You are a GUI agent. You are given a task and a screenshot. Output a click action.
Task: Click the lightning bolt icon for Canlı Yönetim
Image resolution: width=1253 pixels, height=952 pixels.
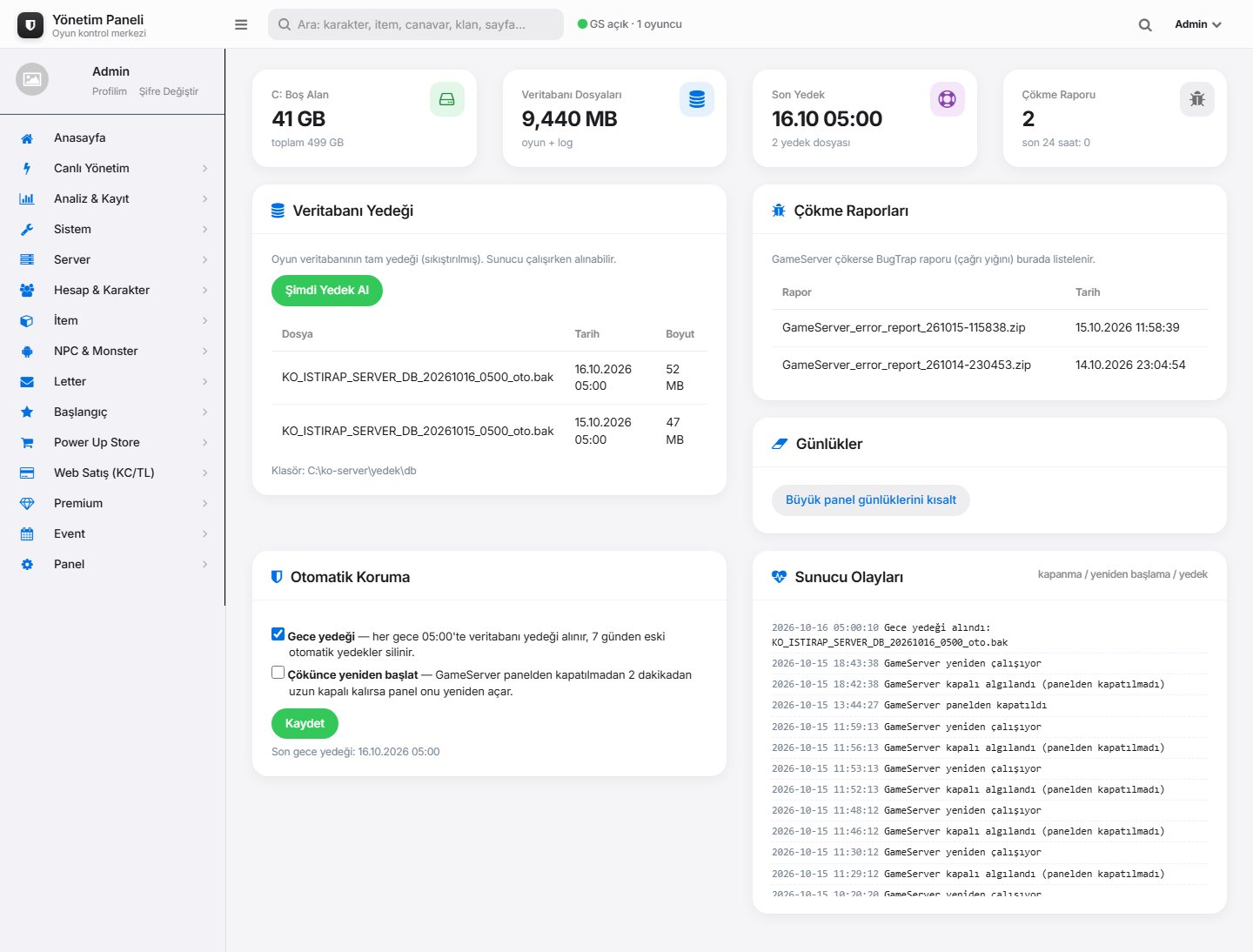pos(27,169)
